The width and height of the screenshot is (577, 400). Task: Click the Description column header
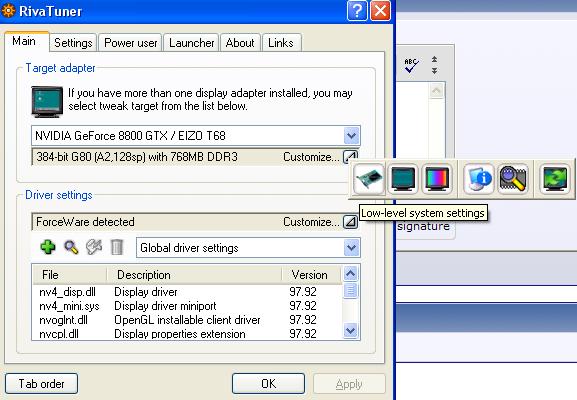194,275
